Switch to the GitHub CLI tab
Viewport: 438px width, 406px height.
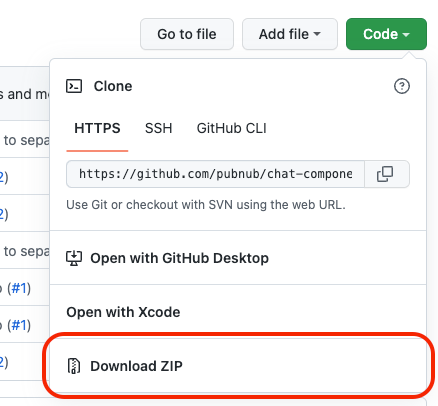pos(232,128)
